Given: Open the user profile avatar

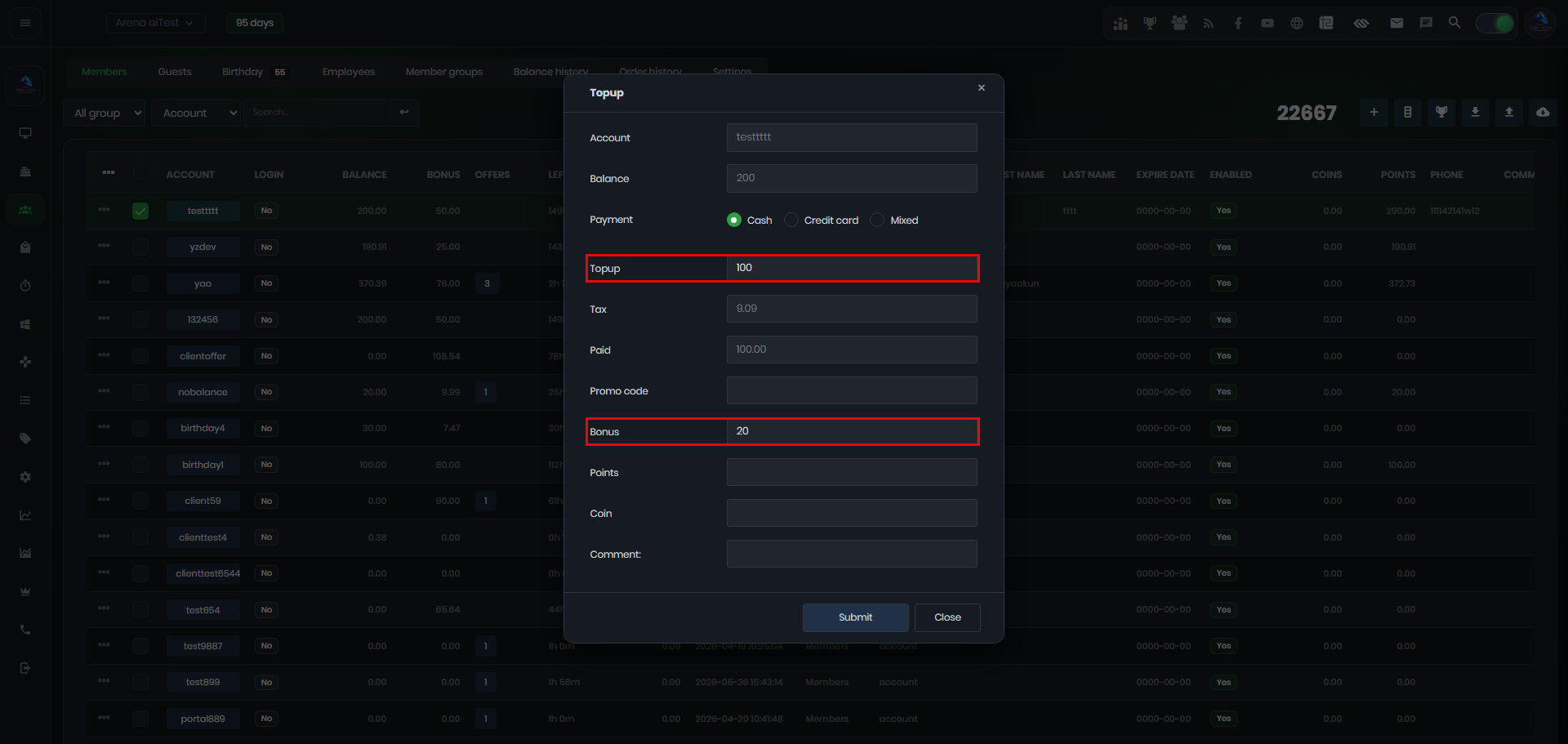Looking at the screenshot, I should pyautogui.click(x=1540, y=22).
